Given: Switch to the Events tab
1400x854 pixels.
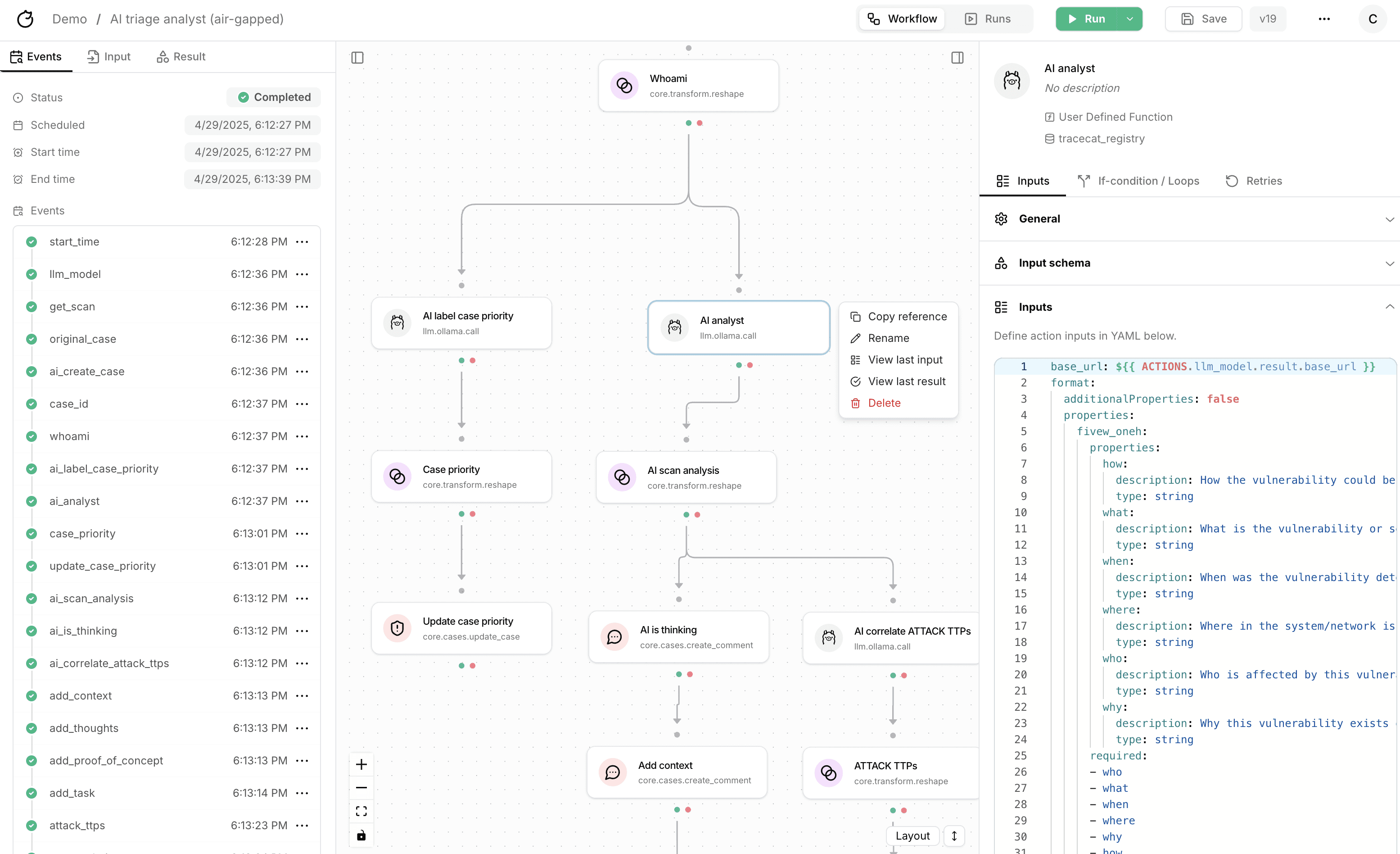Looking at the screenshot, I should 36,56.
